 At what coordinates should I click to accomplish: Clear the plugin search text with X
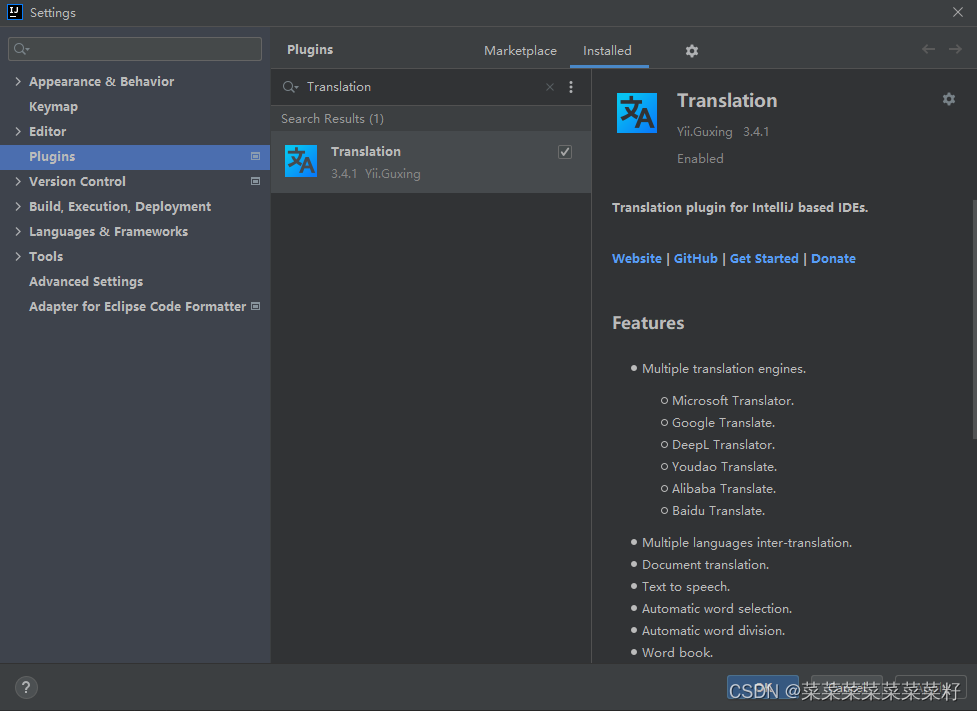pos(550,87)
